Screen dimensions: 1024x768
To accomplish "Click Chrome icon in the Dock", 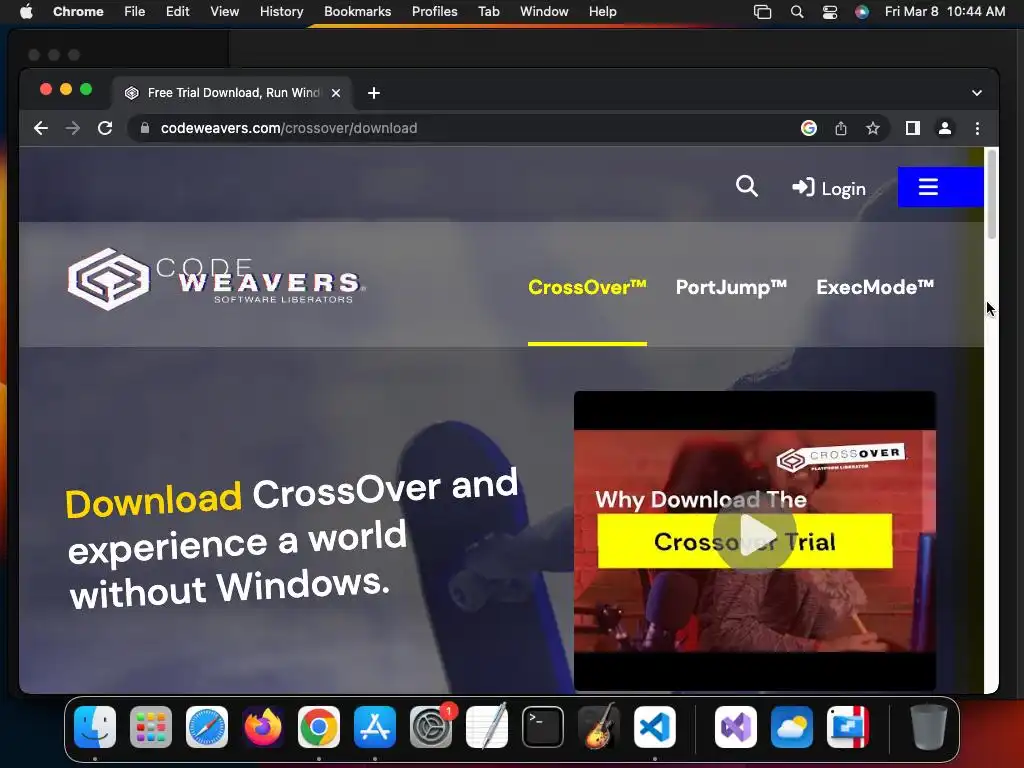I will point(319,727).
